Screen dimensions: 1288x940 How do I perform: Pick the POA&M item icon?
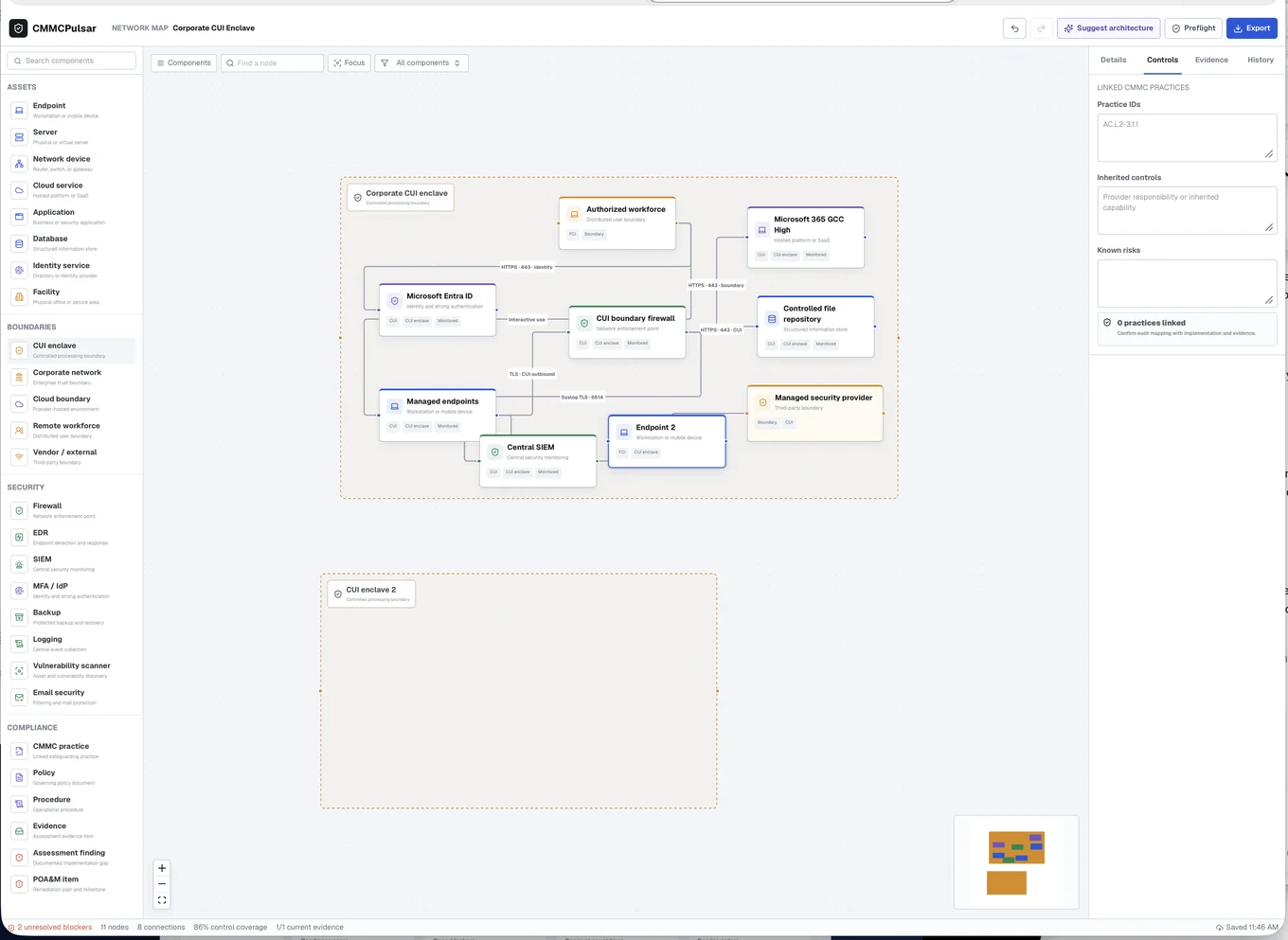(x=19, y=883)
